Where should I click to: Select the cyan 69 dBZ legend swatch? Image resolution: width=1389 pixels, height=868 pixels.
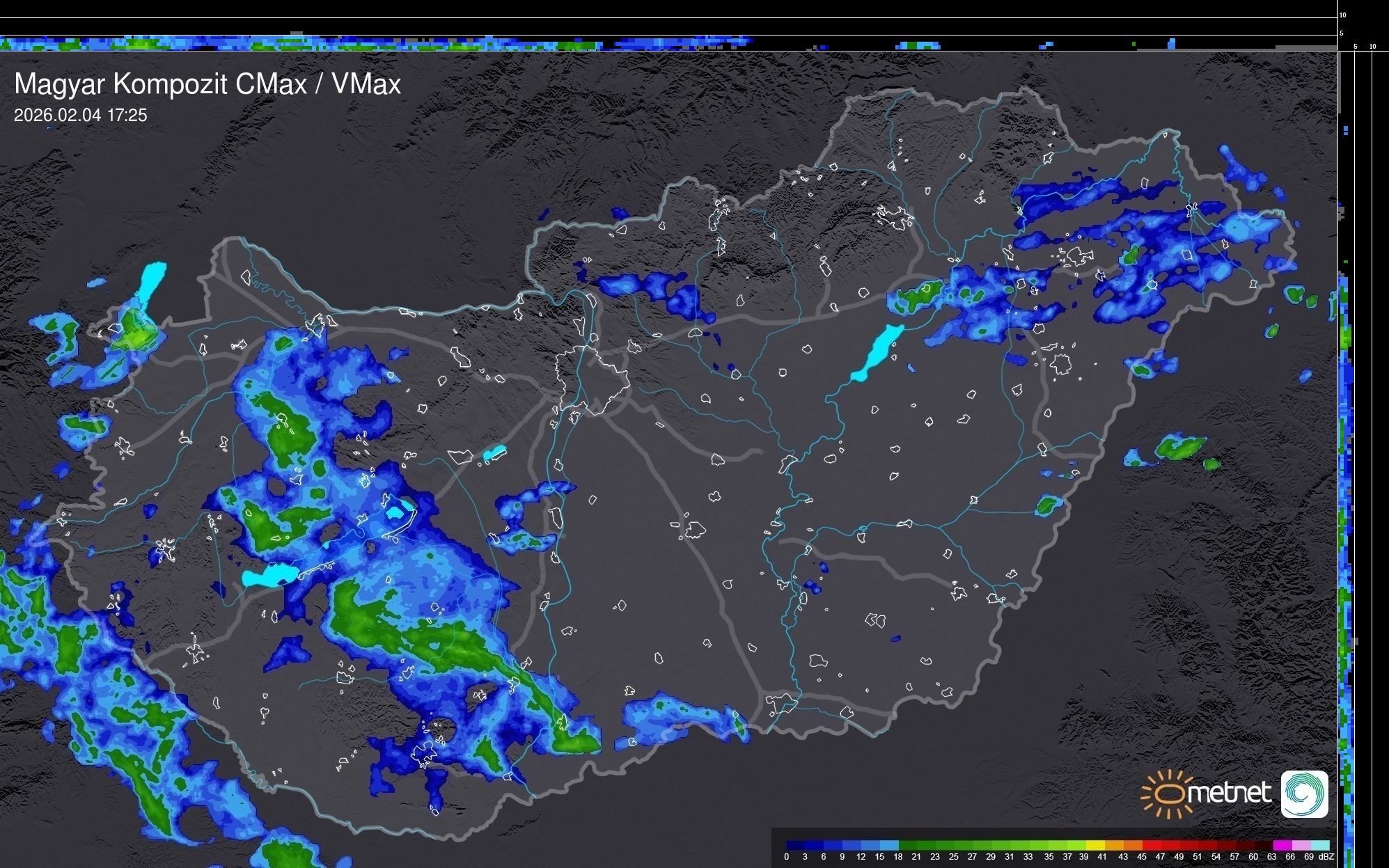click(x=1319, y=845)
